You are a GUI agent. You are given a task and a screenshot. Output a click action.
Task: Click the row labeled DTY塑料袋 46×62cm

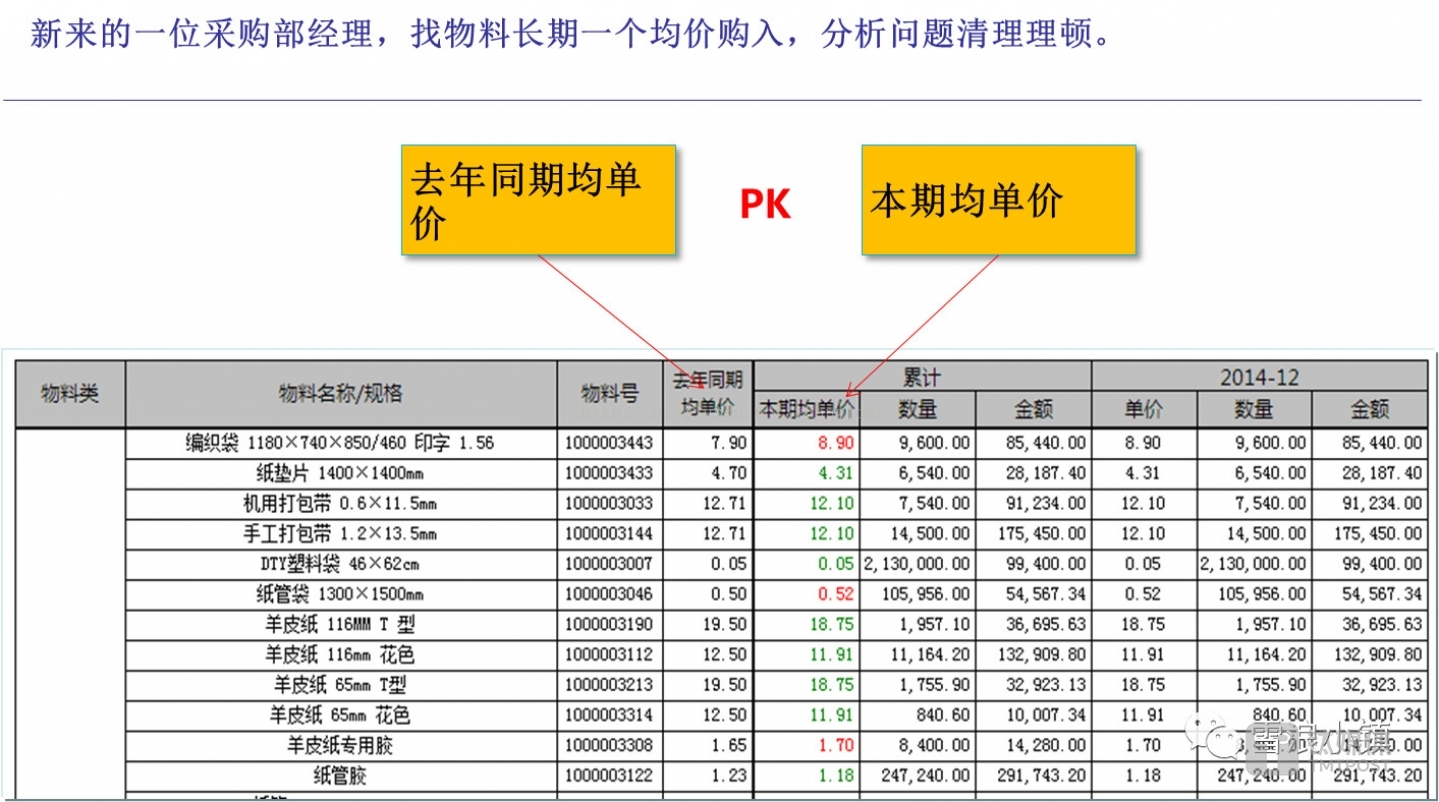[340, 564]
